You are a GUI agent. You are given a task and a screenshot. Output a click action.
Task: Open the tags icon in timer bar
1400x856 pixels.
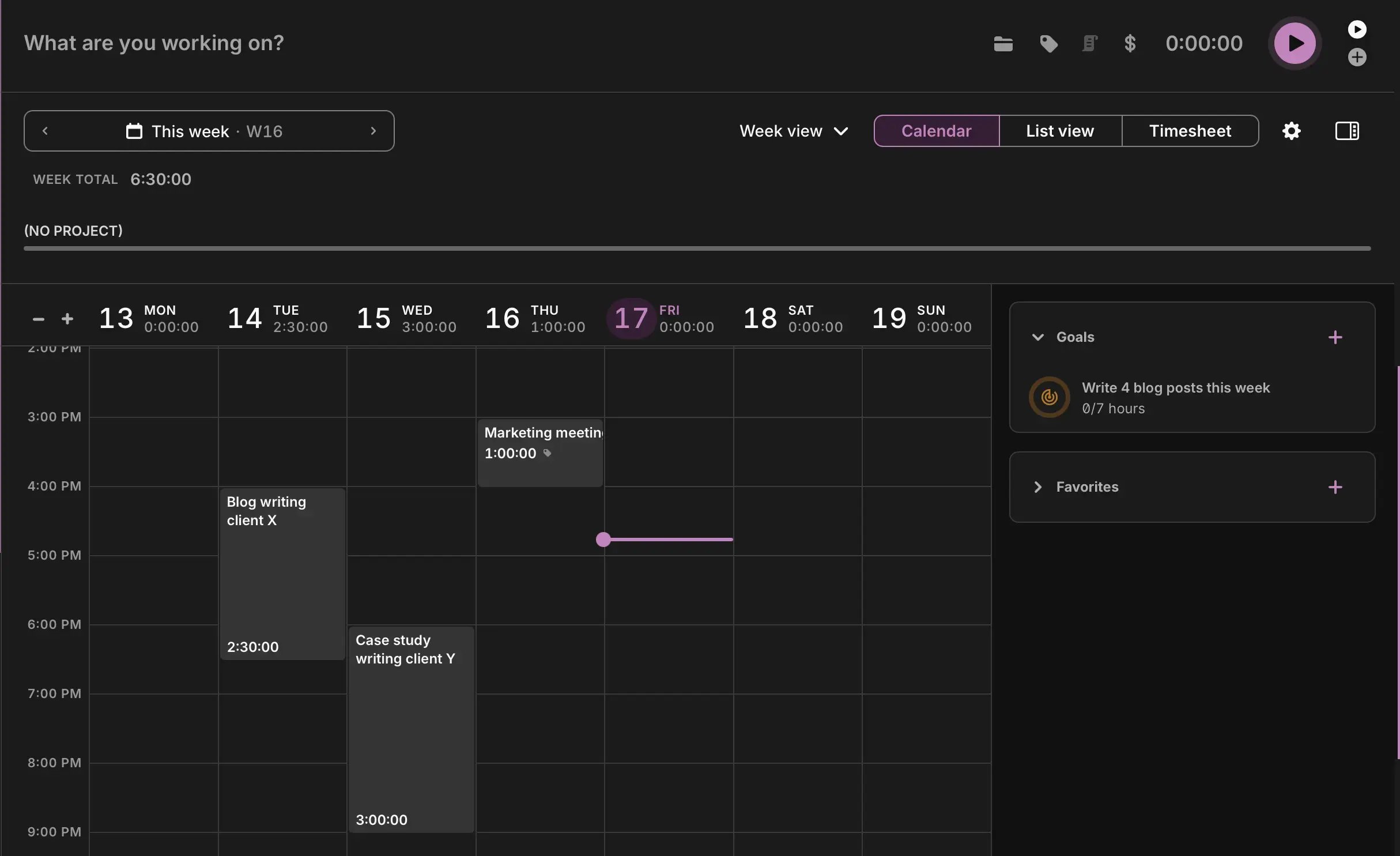tap(1048, 44)
